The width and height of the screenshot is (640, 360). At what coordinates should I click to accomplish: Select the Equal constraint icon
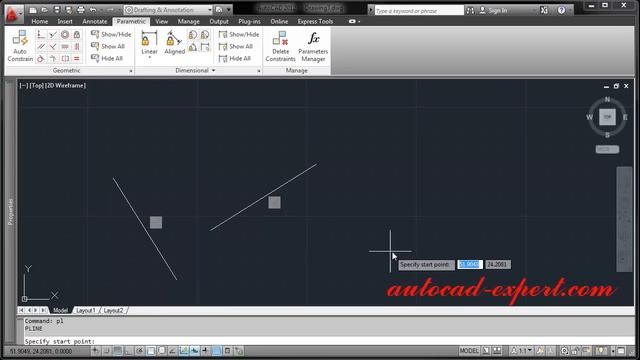[77, 59]
